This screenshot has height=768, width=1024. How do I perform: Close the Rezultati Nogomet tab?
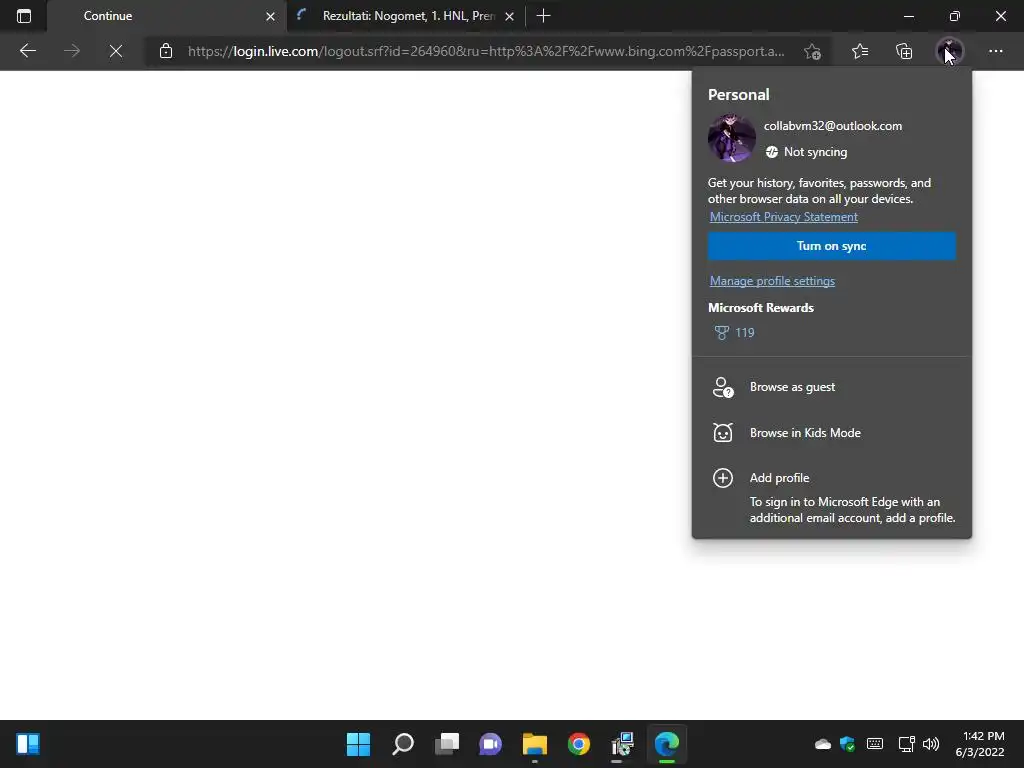pos(509,16)
